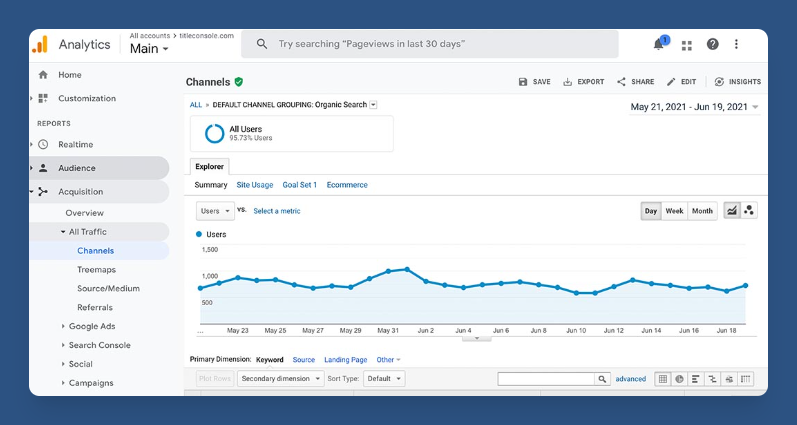The width and height of the screenshot is (797, 425).
Task: Click the Insights circular icon
Action: coord(719,82)
